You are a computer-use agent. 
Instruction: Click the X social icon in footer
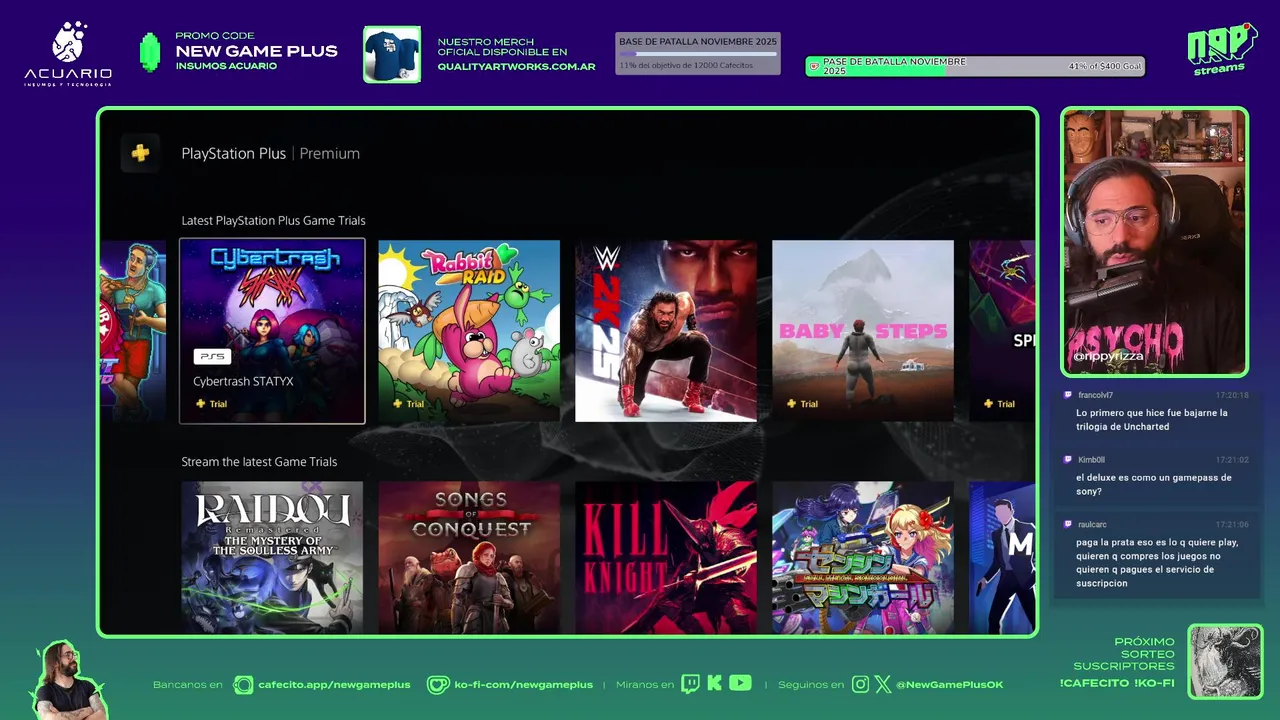tap(883, 685)
